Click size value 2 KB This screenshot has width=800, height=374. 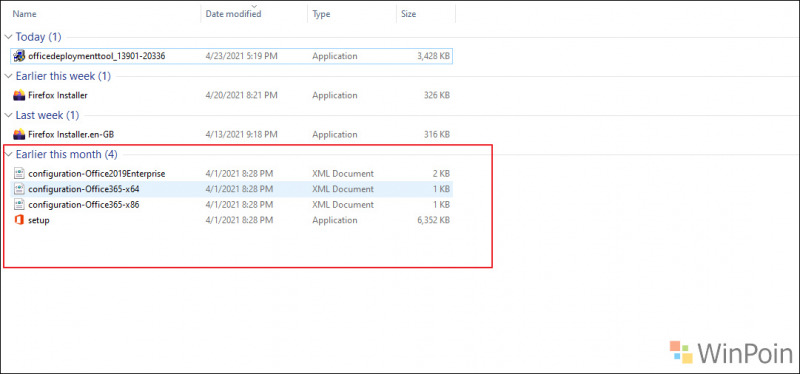[x=441, y=174]
